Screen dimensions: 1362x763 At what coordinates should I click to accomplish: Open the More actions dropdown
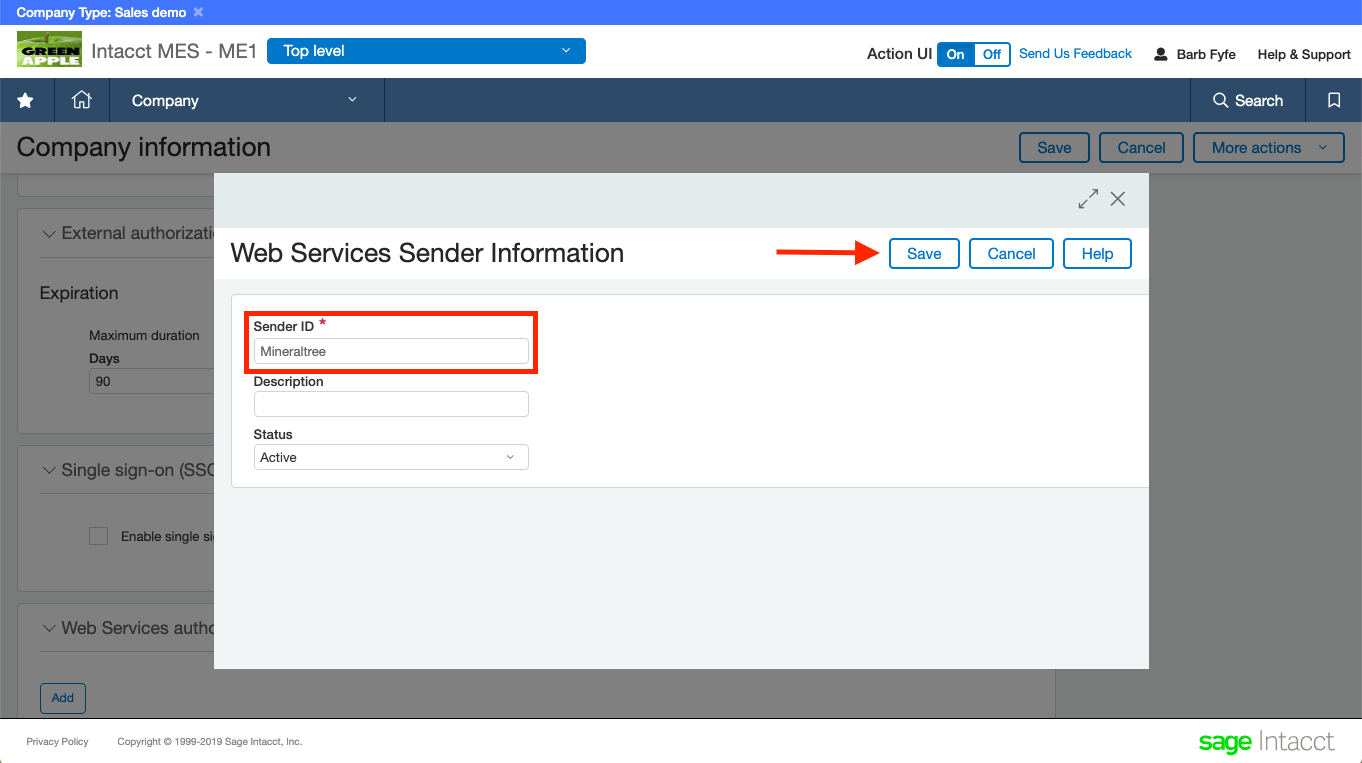coord(1269,147)
